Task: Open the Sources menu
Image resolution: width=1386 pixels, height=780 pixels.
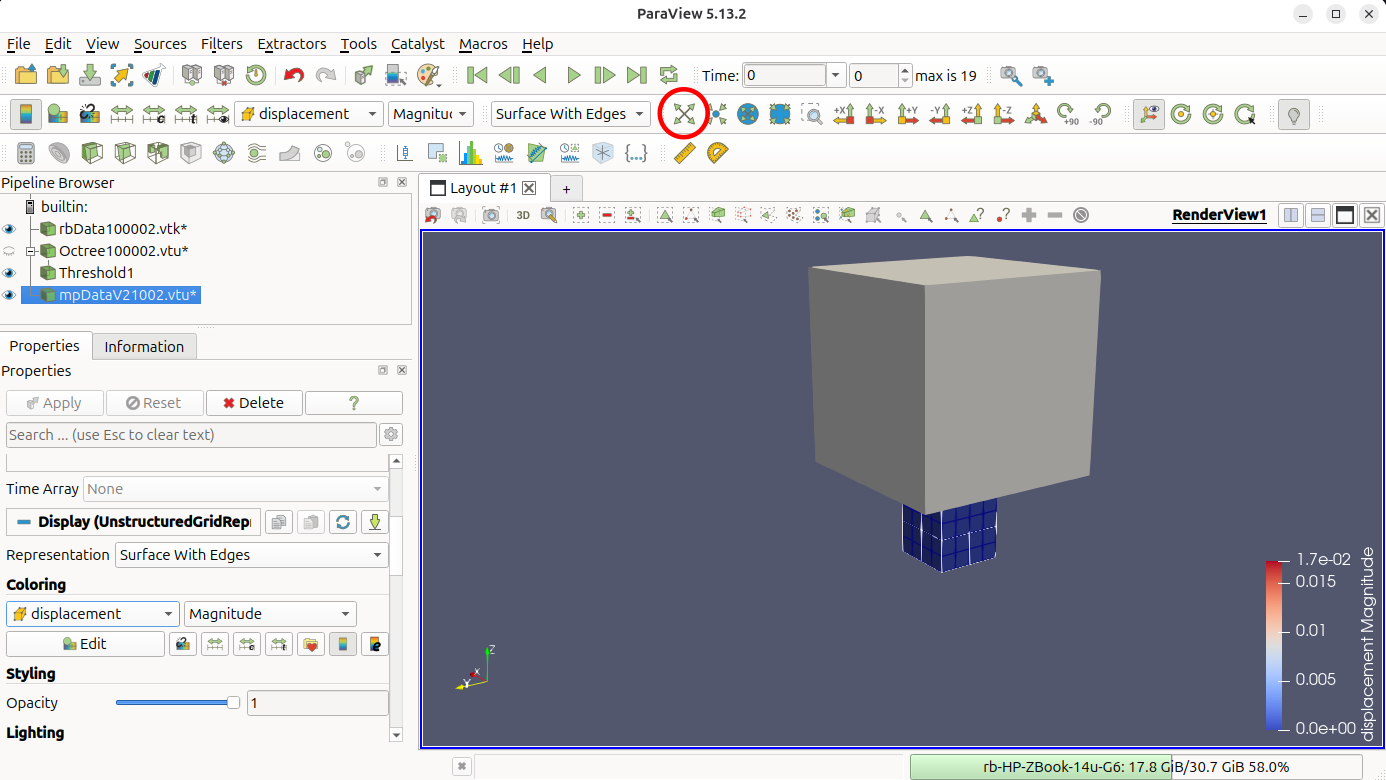Action: [160, 44]
